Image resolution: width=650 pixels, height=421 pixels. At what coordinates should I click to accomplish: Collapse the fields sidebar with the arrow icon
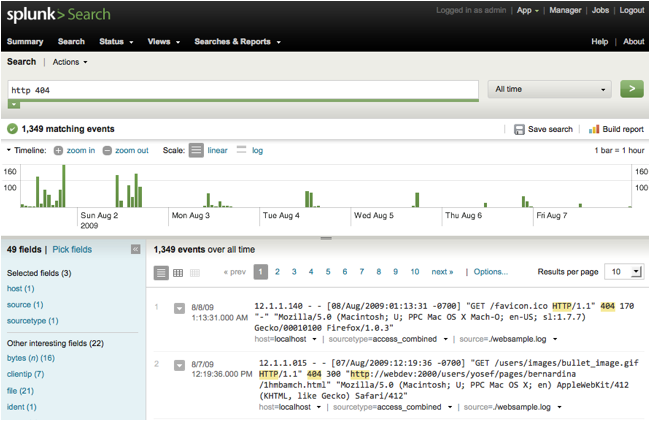click(136, 249)
